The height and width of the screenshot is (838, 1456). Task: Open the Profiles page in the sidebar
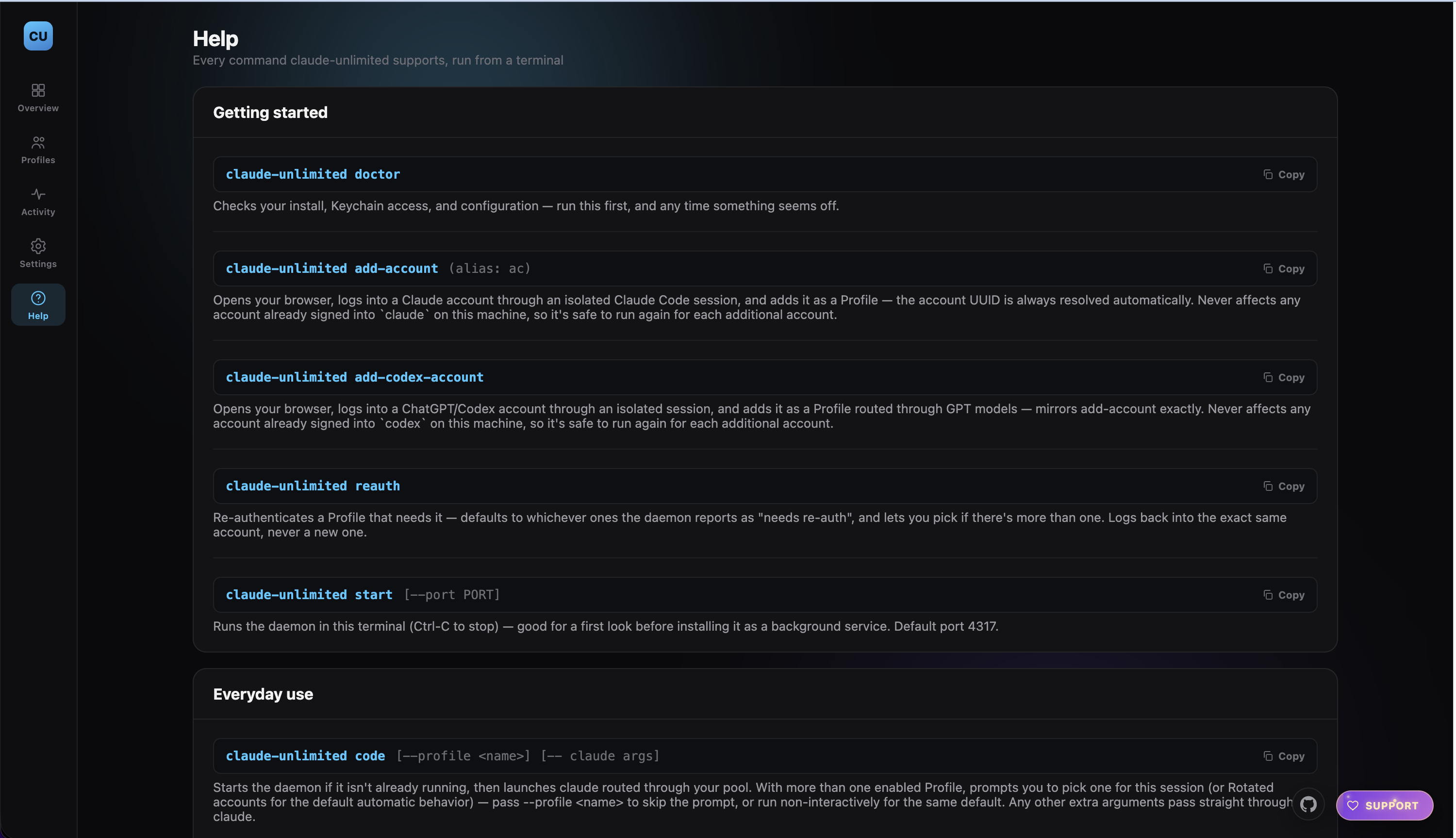tap(38, 149)
